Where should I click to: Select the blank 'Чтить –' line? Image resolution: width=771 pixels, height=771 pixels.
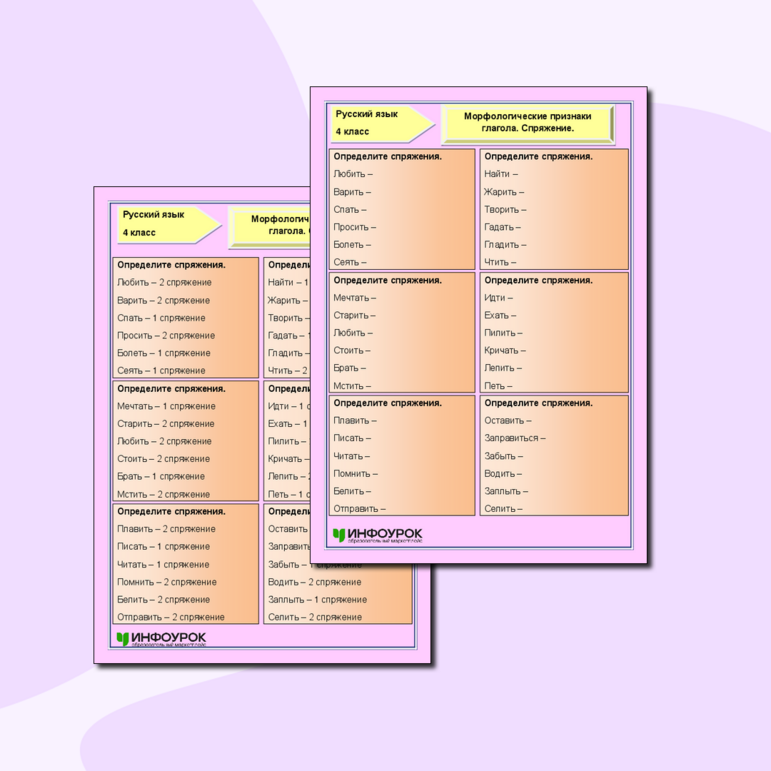[x=500, y=262]
